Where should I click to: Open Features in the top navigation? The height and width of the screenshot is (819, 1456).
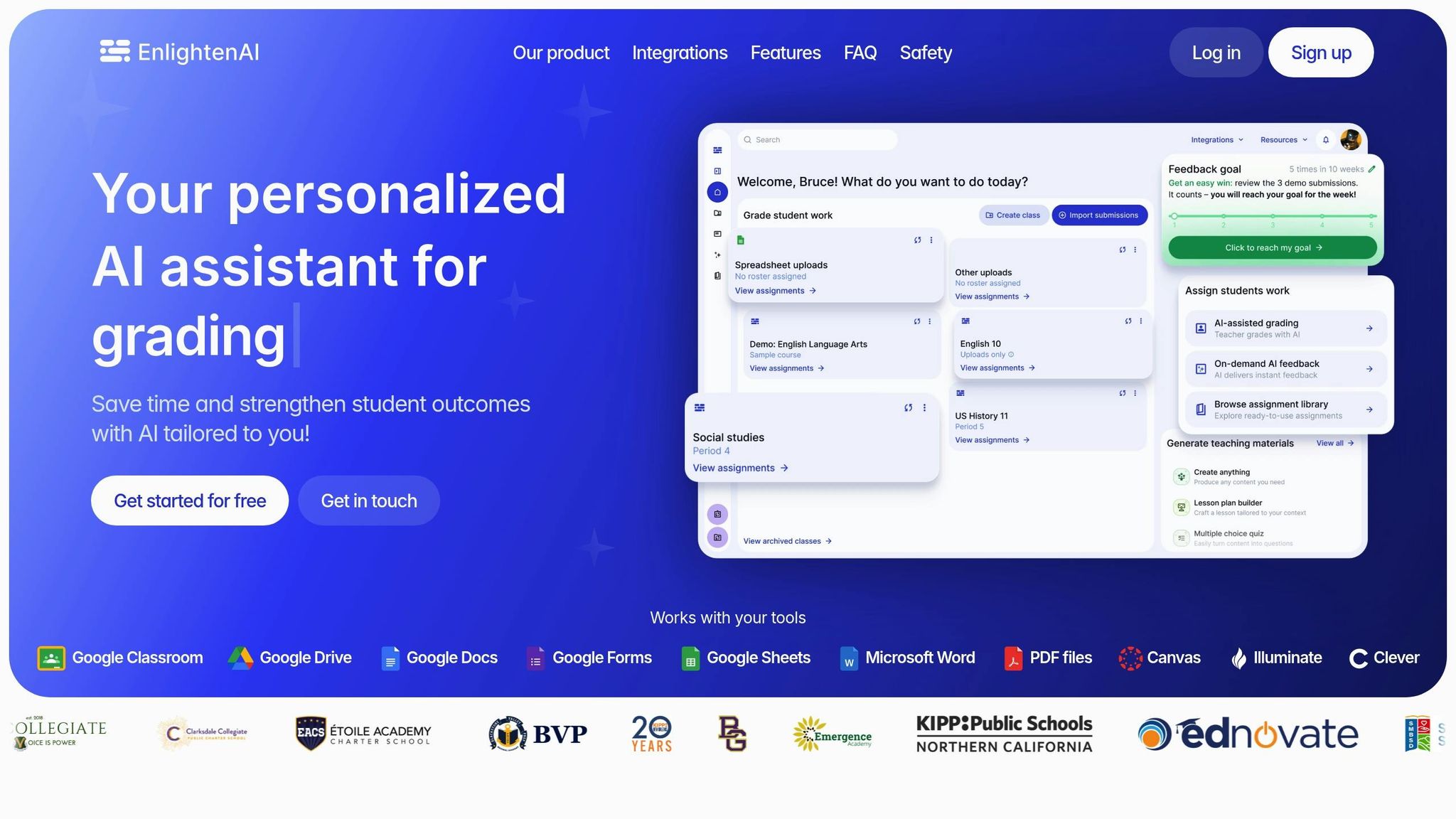[786, 53]
